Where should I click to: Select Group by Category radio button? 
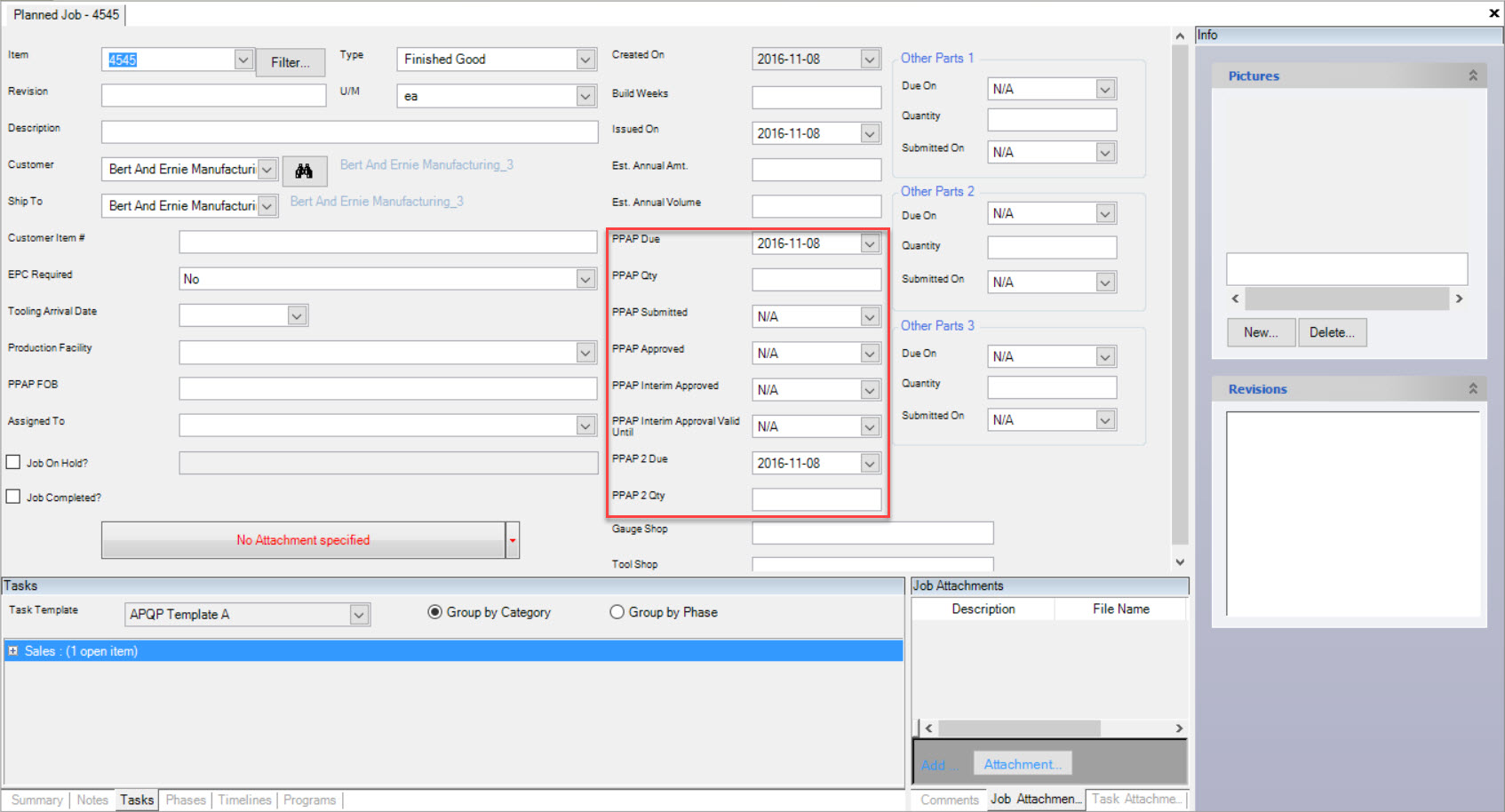tap(435, 612)
